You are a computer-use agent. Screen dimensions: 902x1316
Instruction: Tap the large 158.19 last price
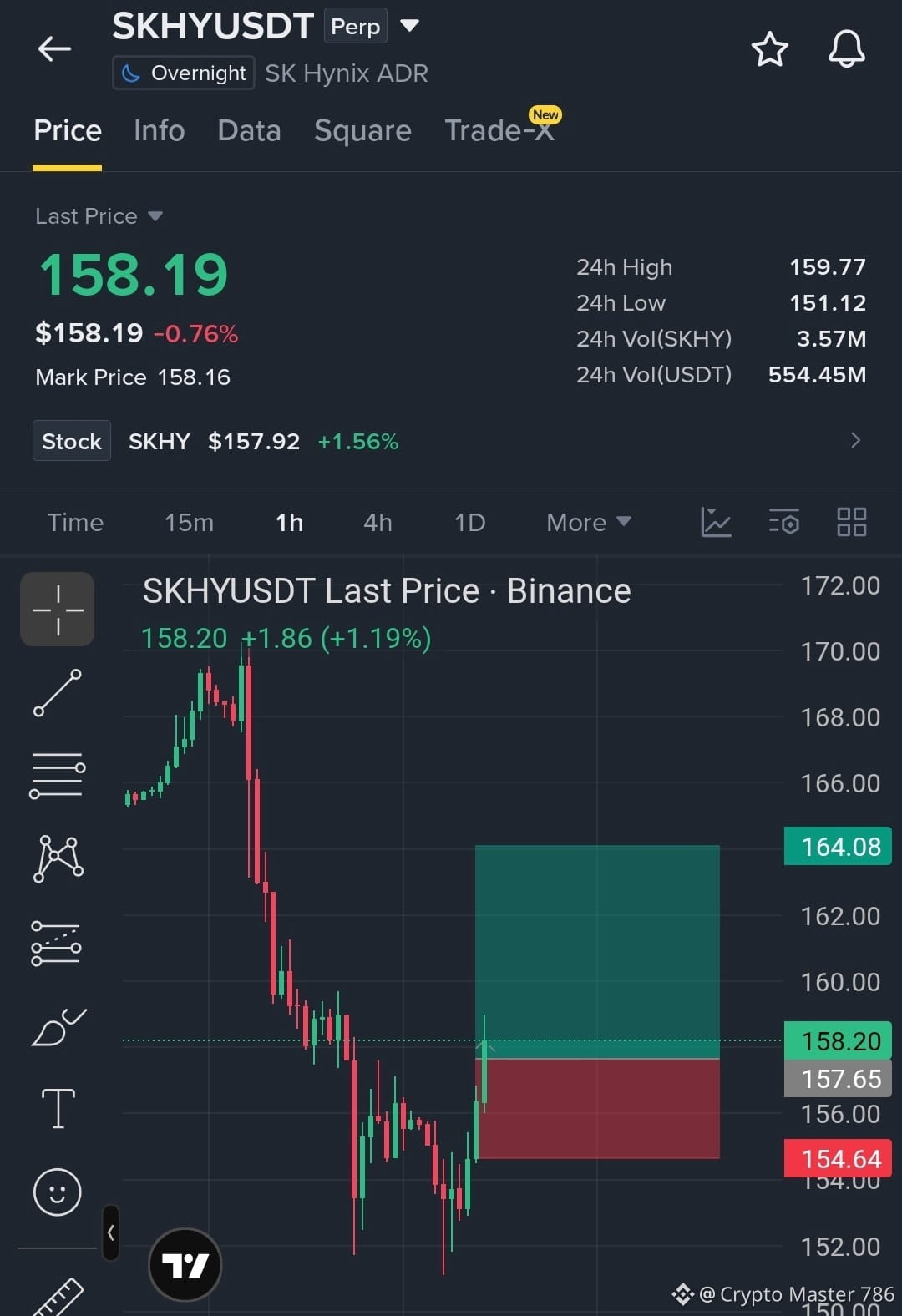pos(134,275)
